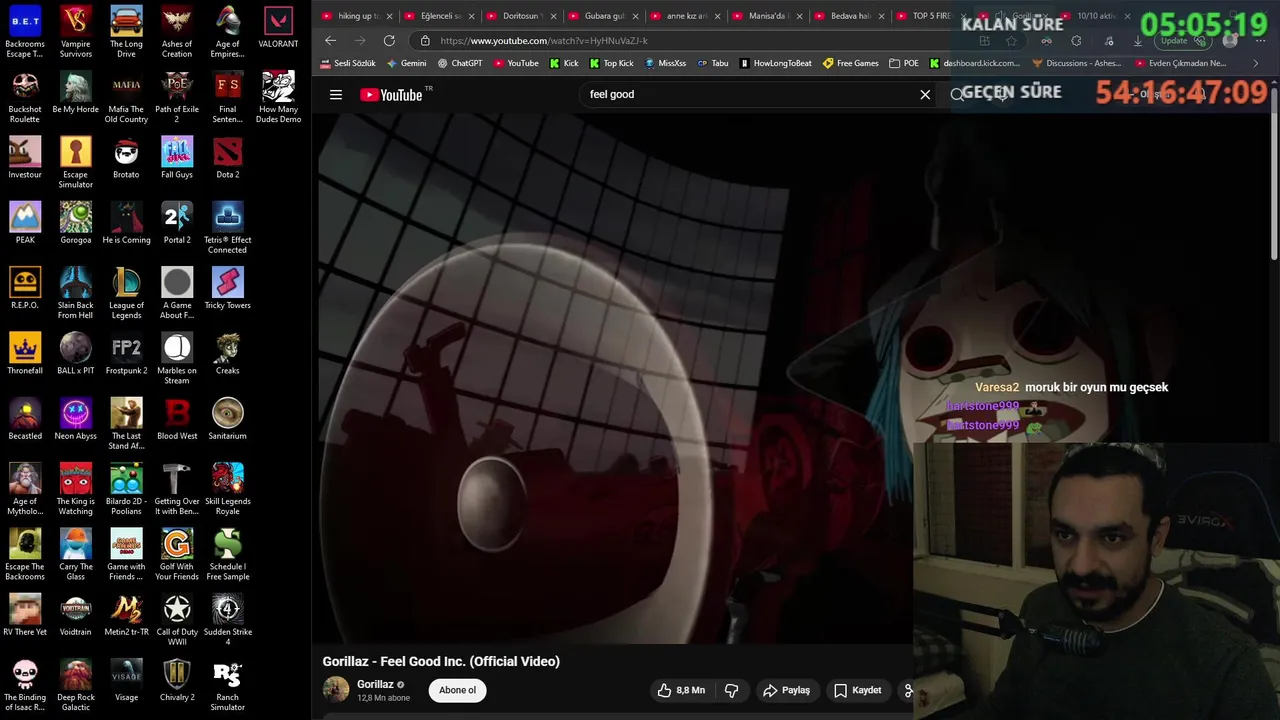Show more bookmarks chevron
The image size is (1280, 720).
tap(1256, 63)
